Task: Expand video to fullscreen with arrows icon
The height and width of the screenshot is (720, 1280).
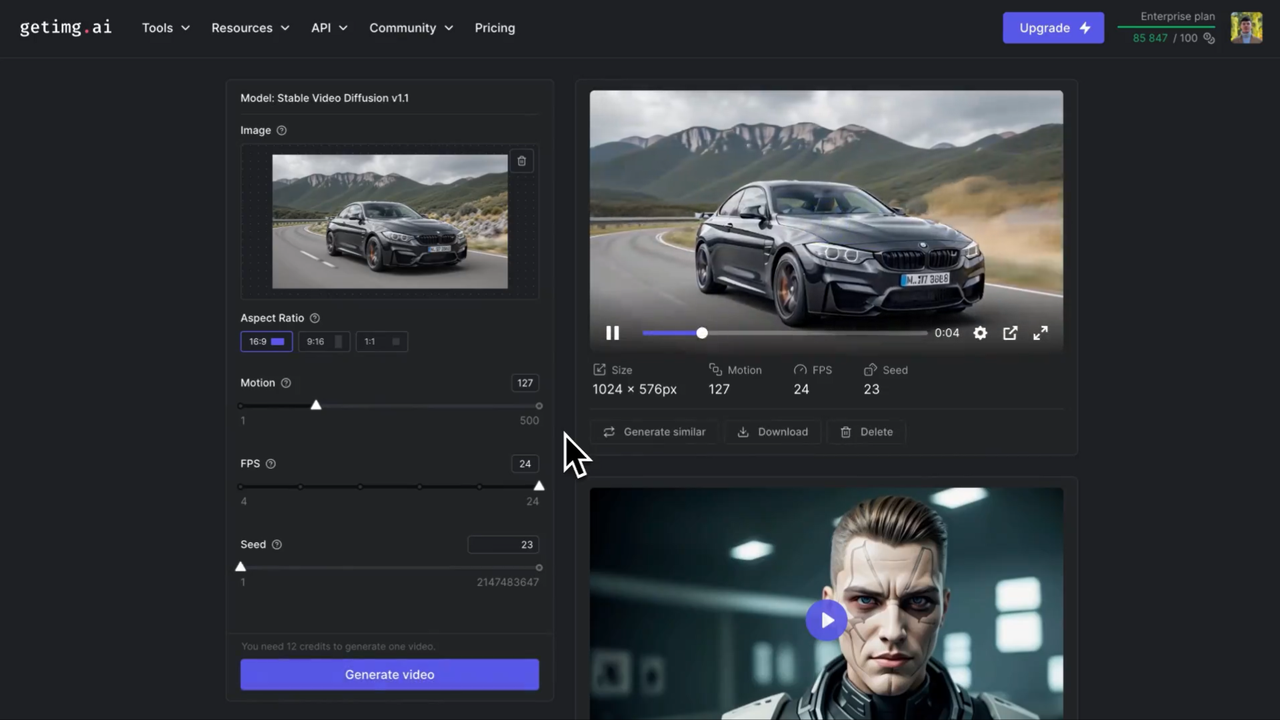Action: [1040, 333]
